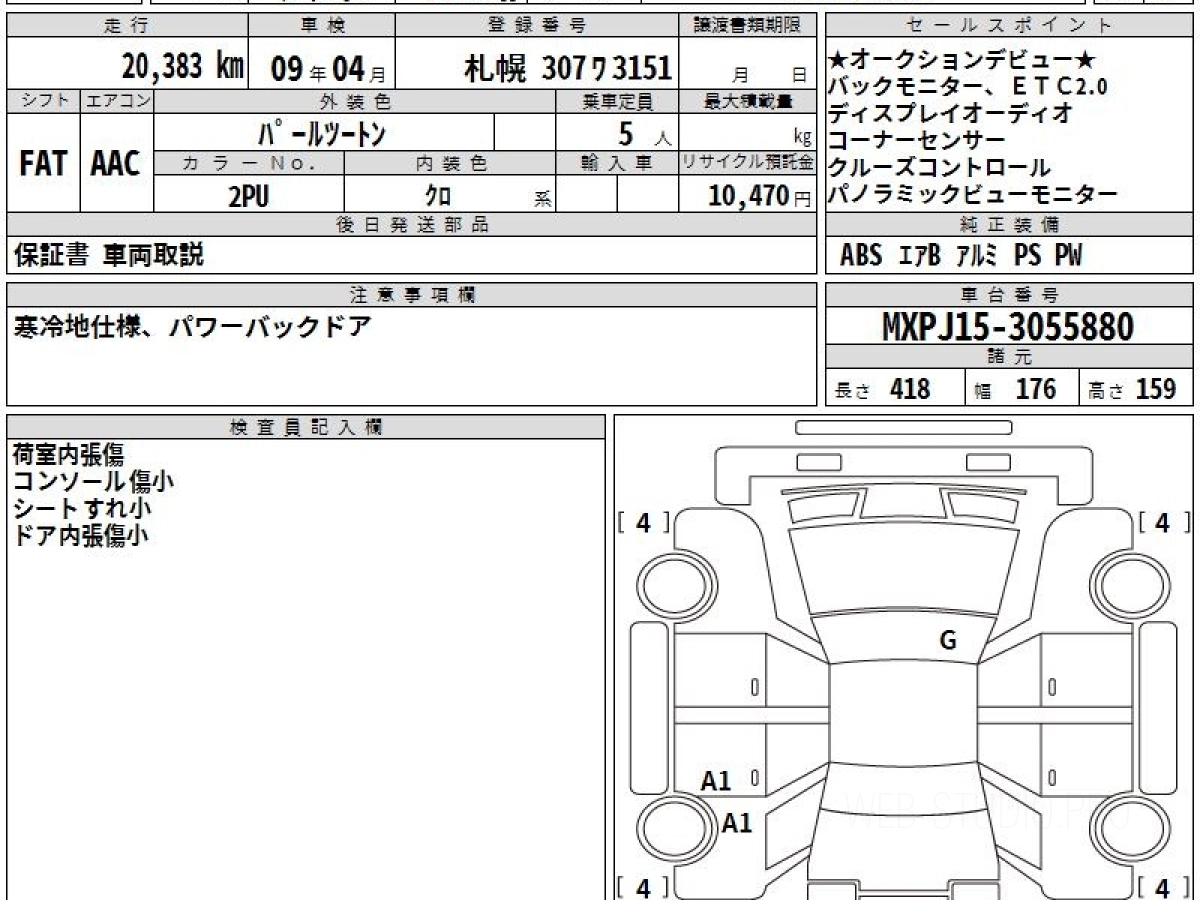Click the 車検 header cell
Viewport: 1200px width, 900px height.
(x=321, y=26)
